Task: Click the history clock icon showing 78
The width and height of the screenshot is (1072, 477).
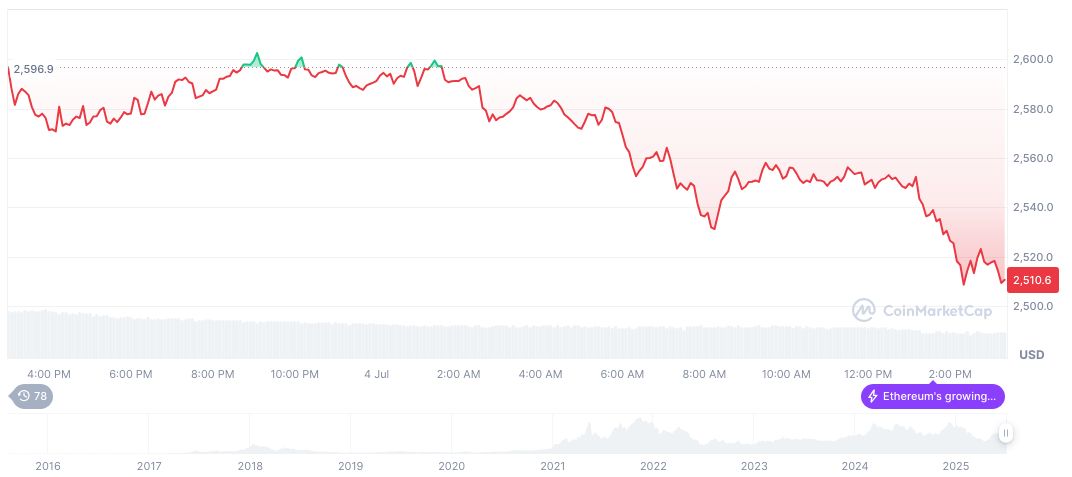Action: [x=24, y=396]
